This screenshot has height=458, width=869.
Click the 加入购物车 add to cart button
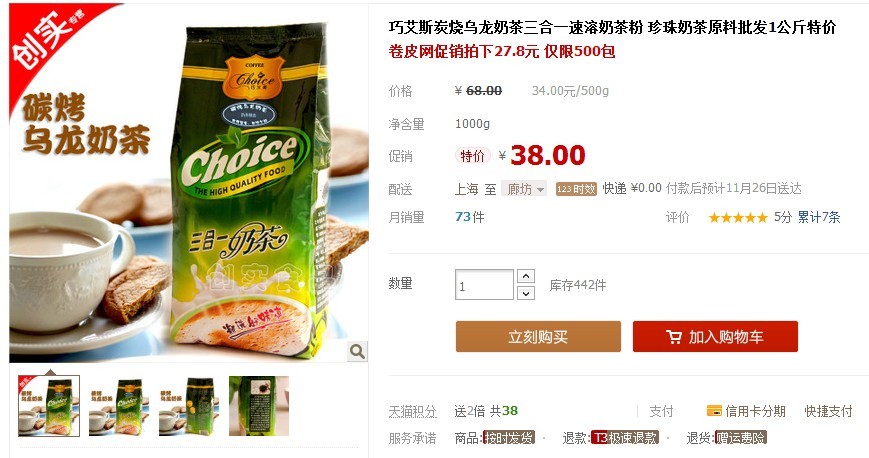click(x=715, y=337)
